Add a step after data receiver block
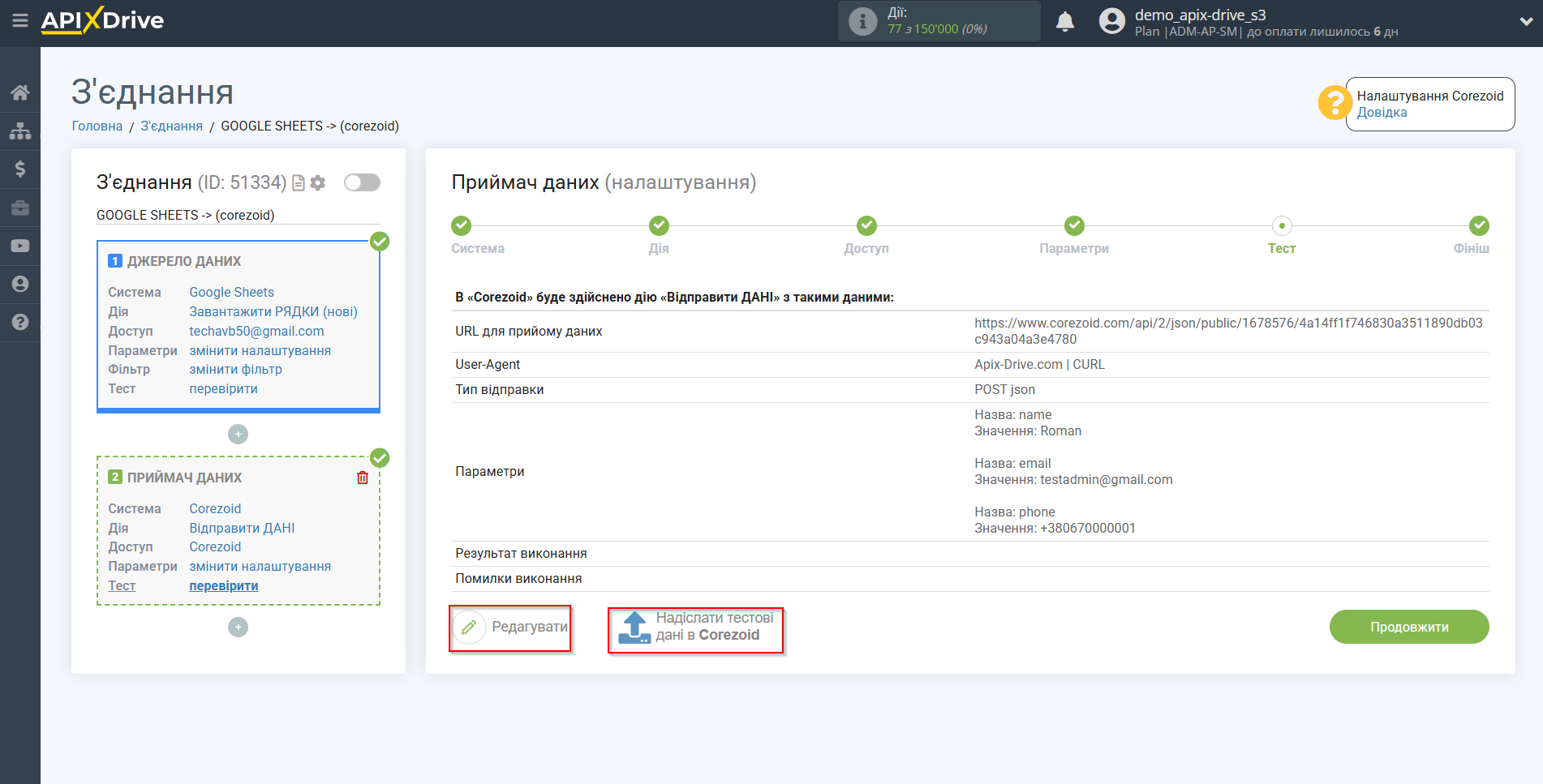 point(238,628)
